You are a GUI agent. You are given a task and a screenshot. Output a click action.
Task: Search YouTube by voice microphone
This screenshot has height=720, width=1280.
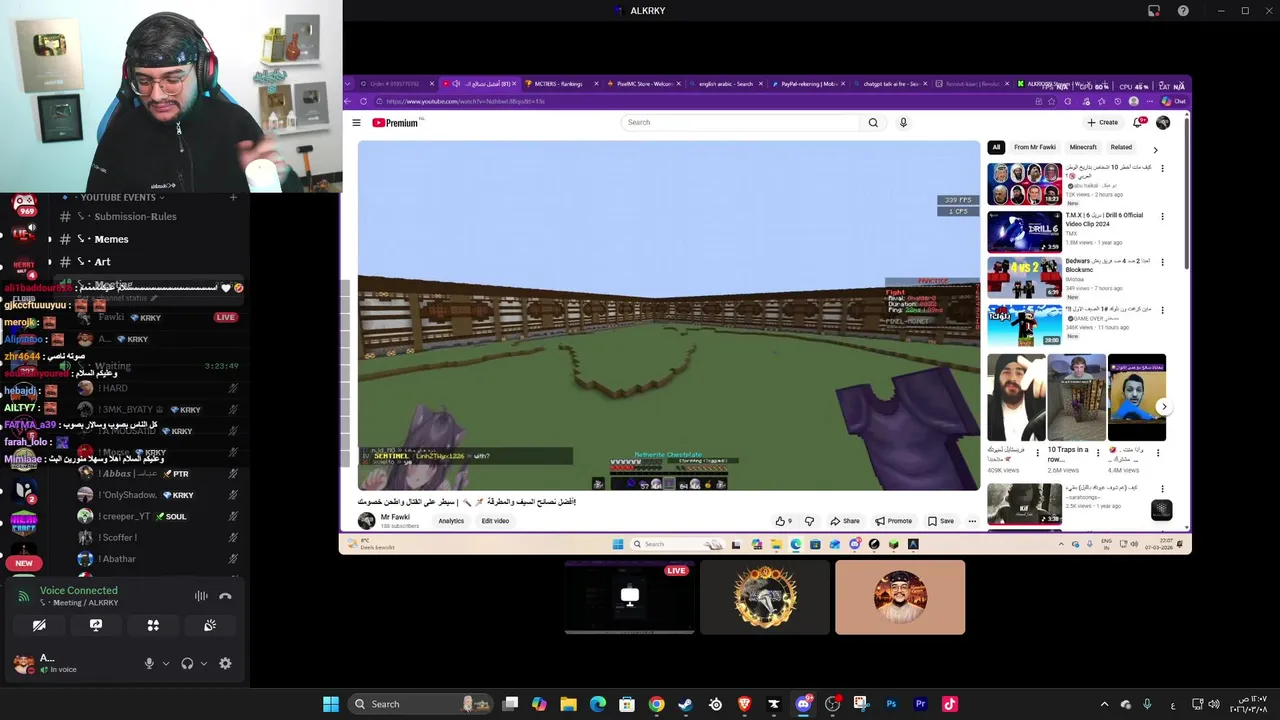pos(903,123)
